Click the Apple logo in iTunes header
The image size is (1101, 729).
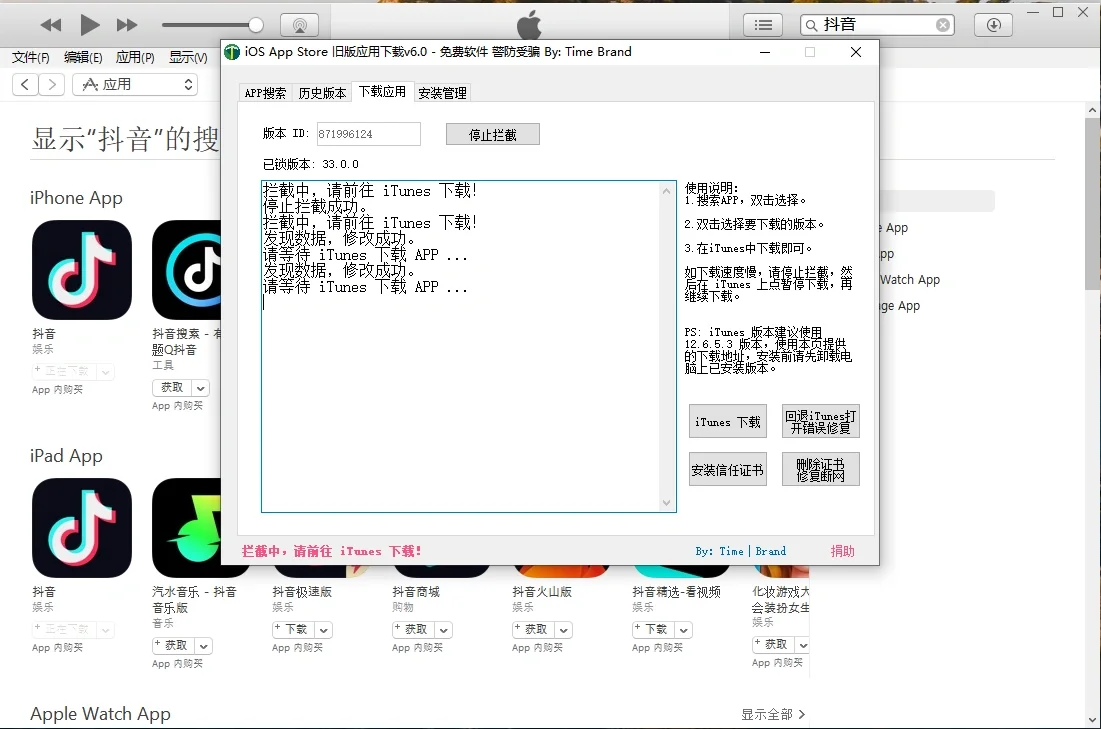click(530, 23)
